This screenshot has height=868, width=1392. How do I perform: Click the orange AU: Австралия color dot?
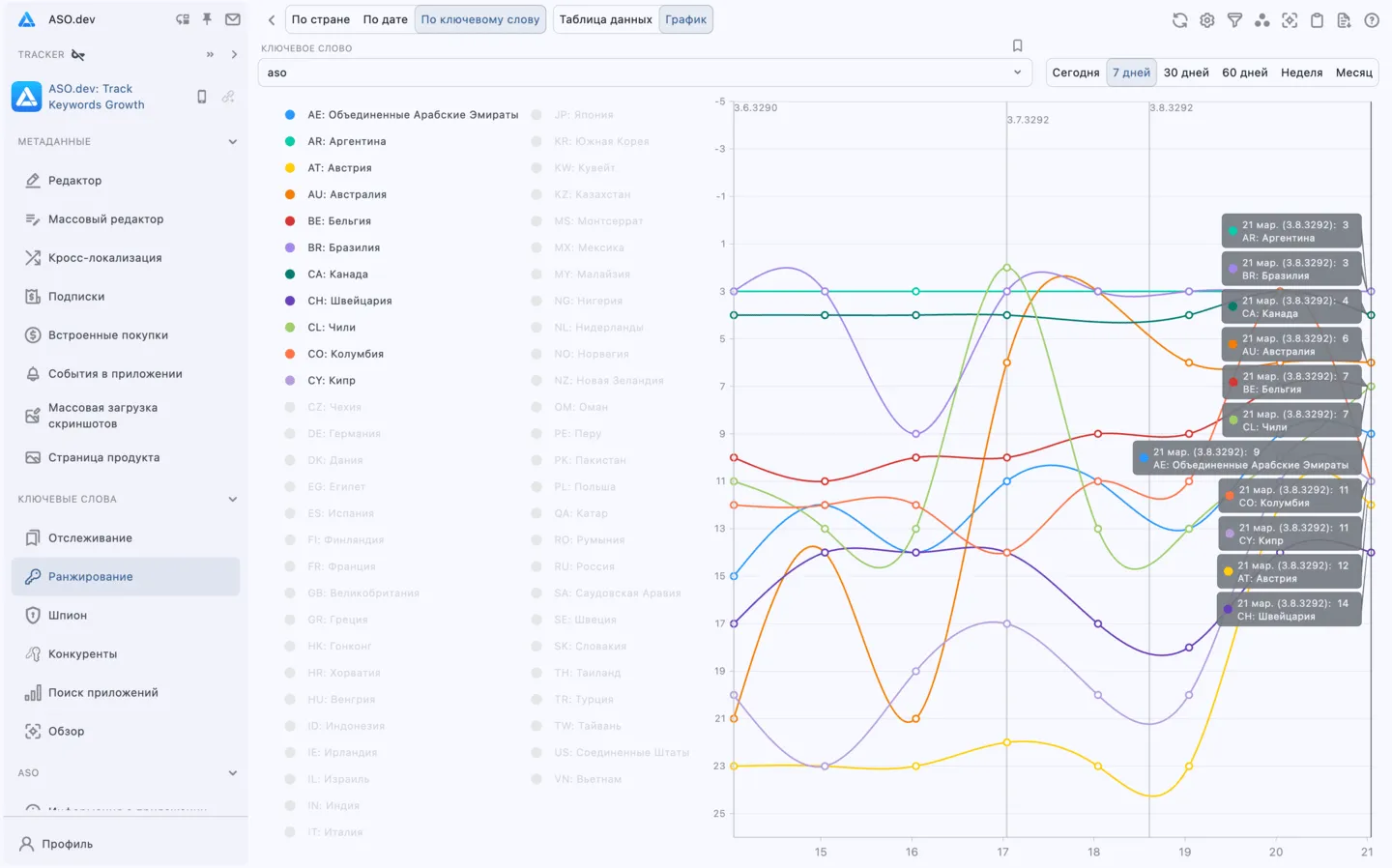(290, 194)
